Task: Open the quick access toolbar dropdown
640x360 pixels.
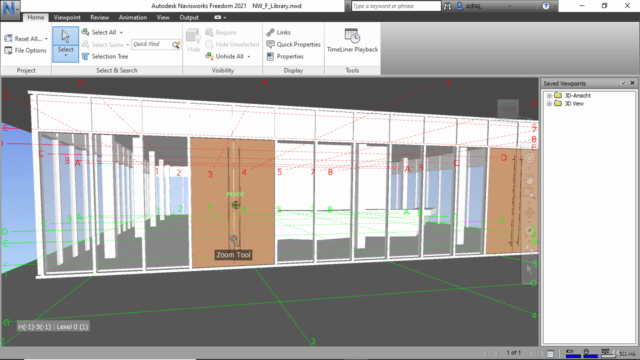Action: pyautogui.click(x=225, y=18)
